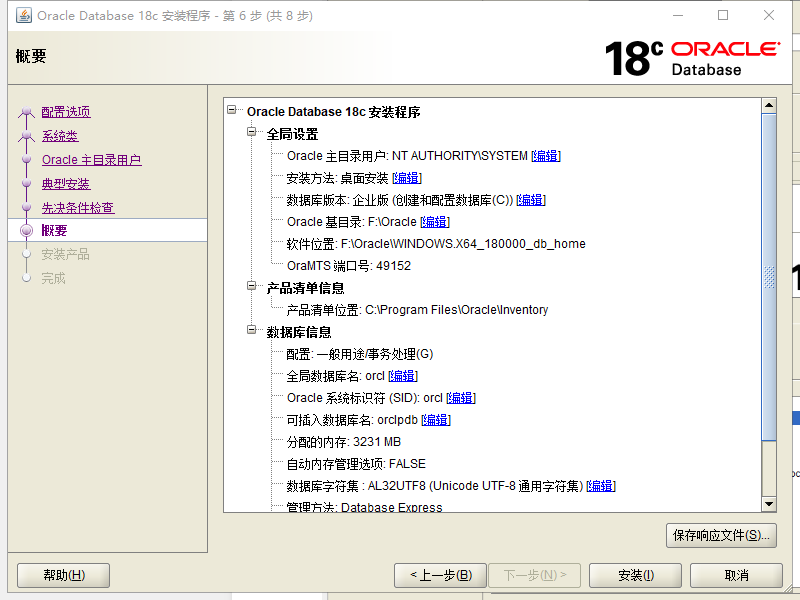Collapse the 数据库信息 section
The height and width of the screenshot is (600, 800).
tap(252, 330)
